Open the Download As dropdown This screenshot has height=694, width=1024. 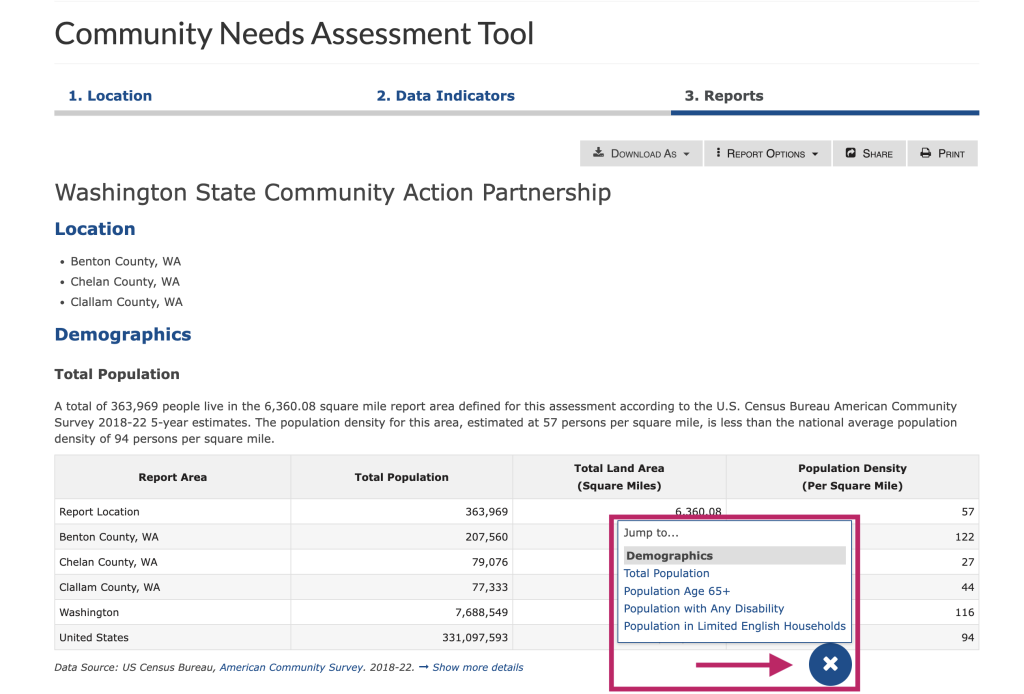coord(640,153)
